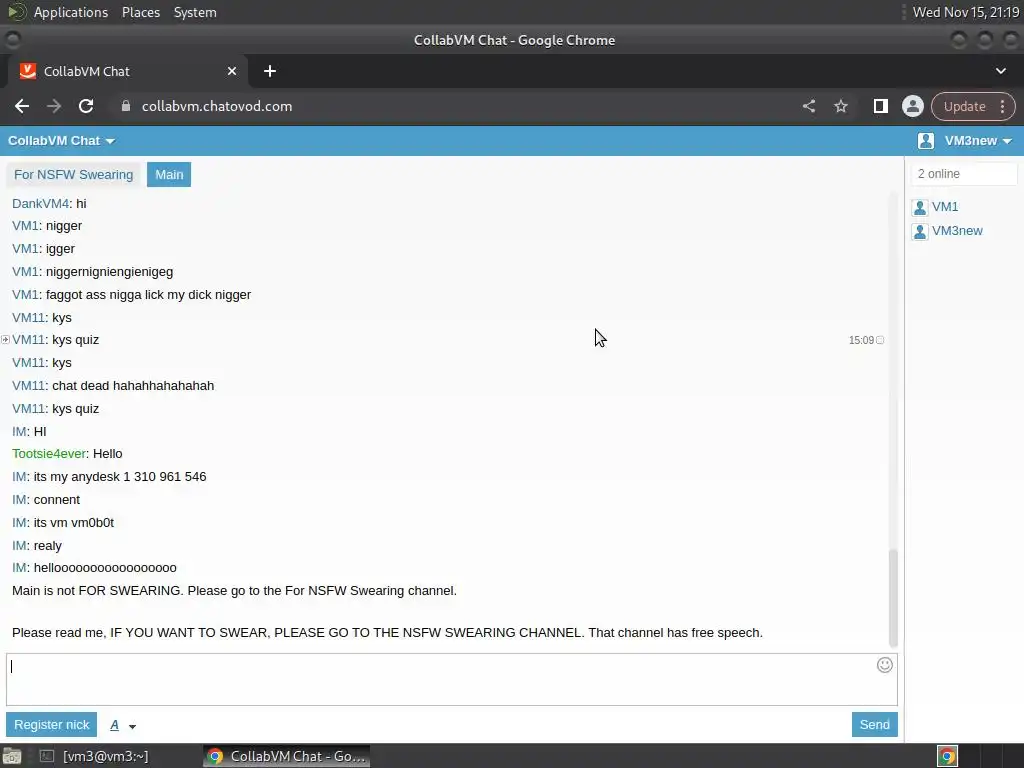Open text formatting A dropdown

(x=123, y=726)
